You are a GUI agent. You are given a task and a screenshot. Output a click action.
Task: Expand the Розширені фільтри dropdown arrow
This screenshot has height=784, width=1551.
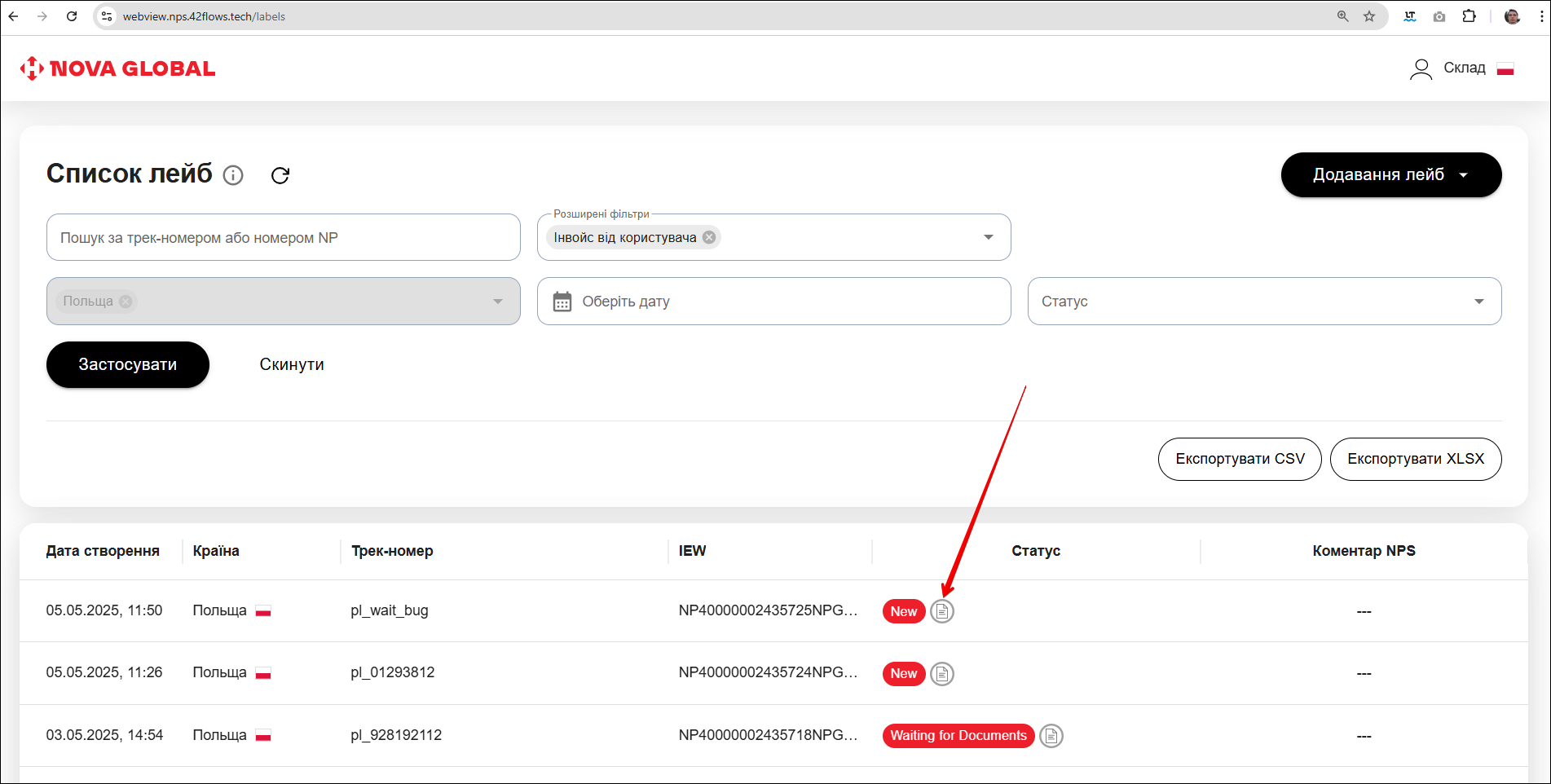pos(988,237)
